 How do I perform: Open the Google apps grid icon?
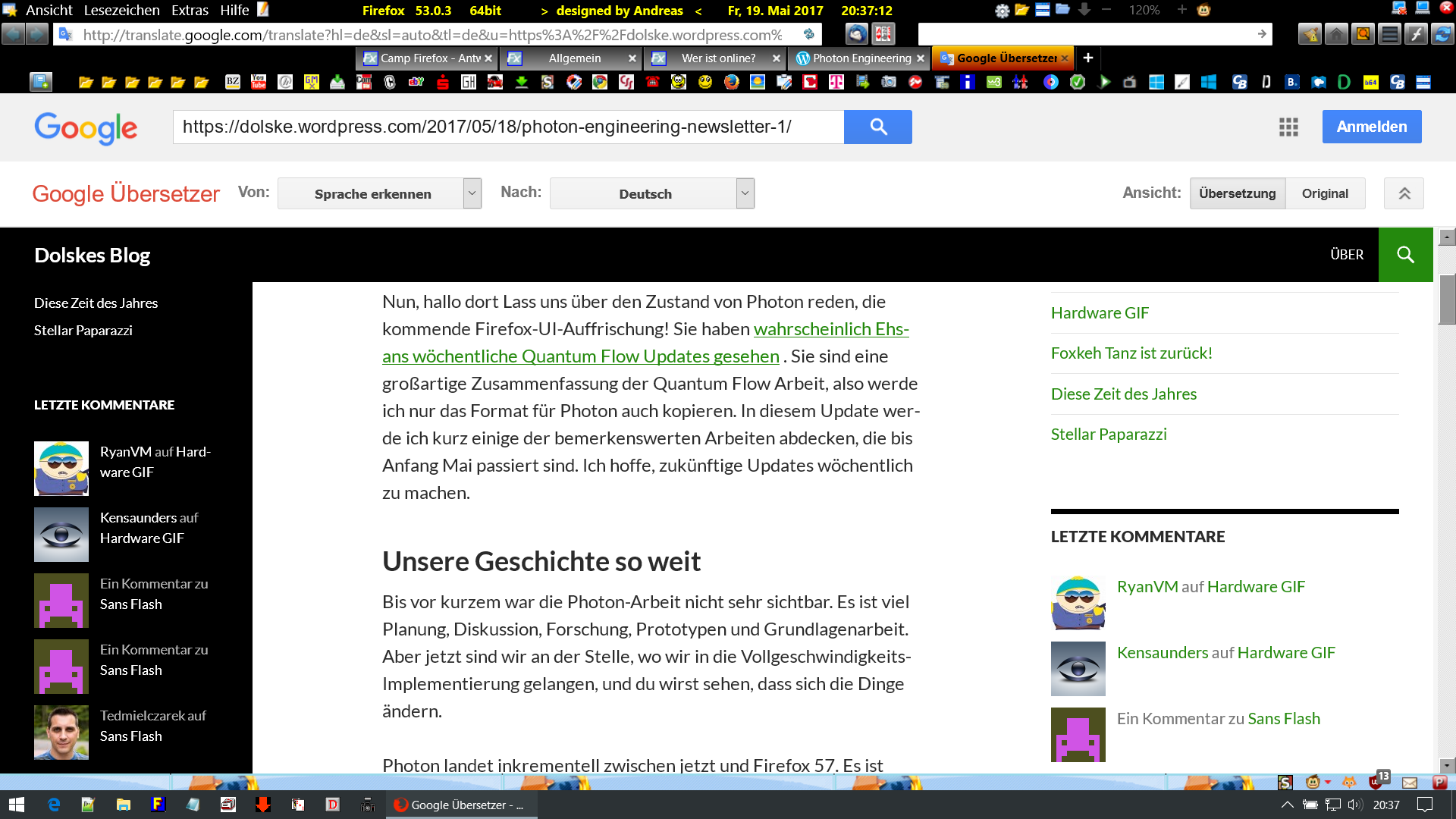click(1288, 127)
